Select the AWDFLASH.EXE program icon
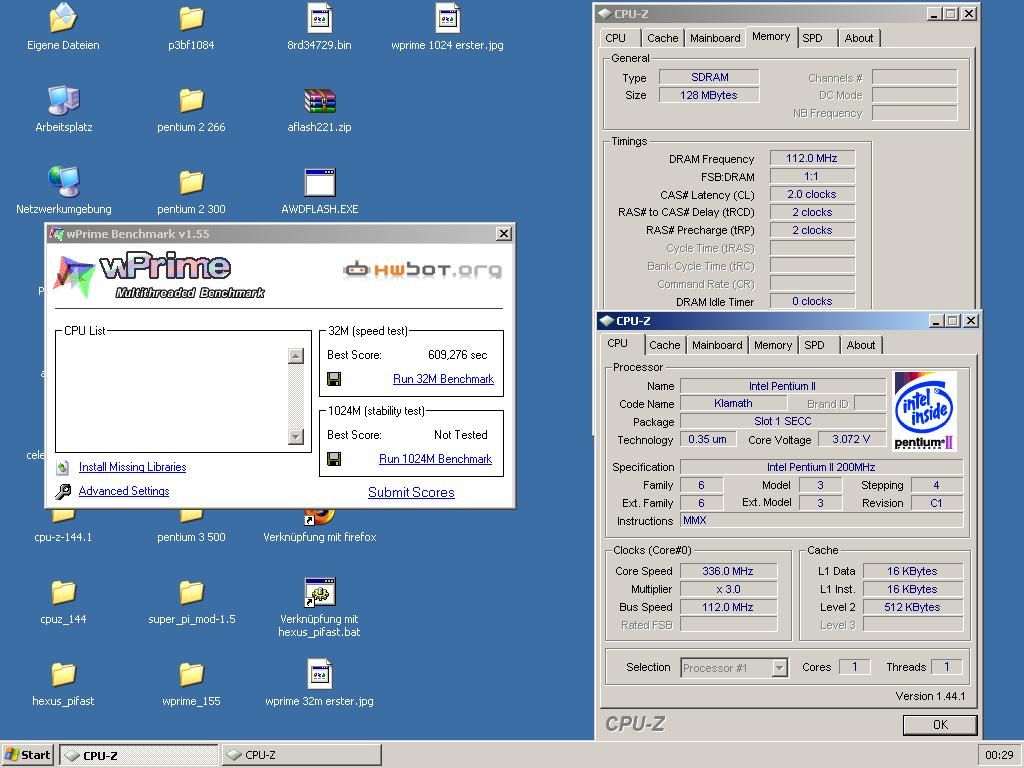Screen dimensions: 1024x768 pyautogui.click(x=319, y=182)
